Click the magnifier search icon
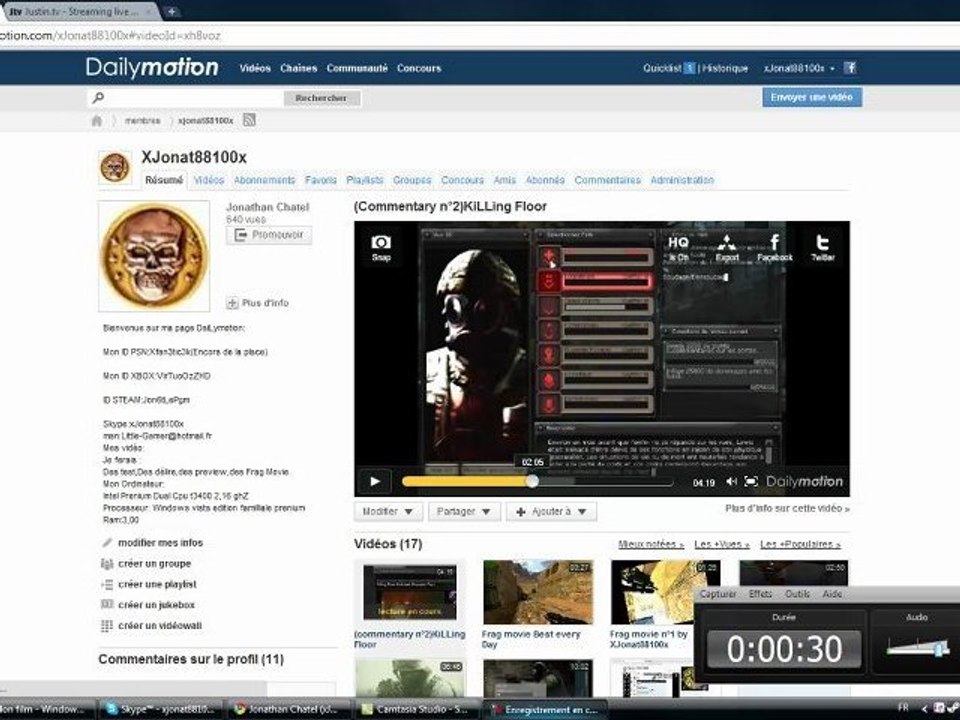Screen dimensions: 960x720 pos(98,97)
